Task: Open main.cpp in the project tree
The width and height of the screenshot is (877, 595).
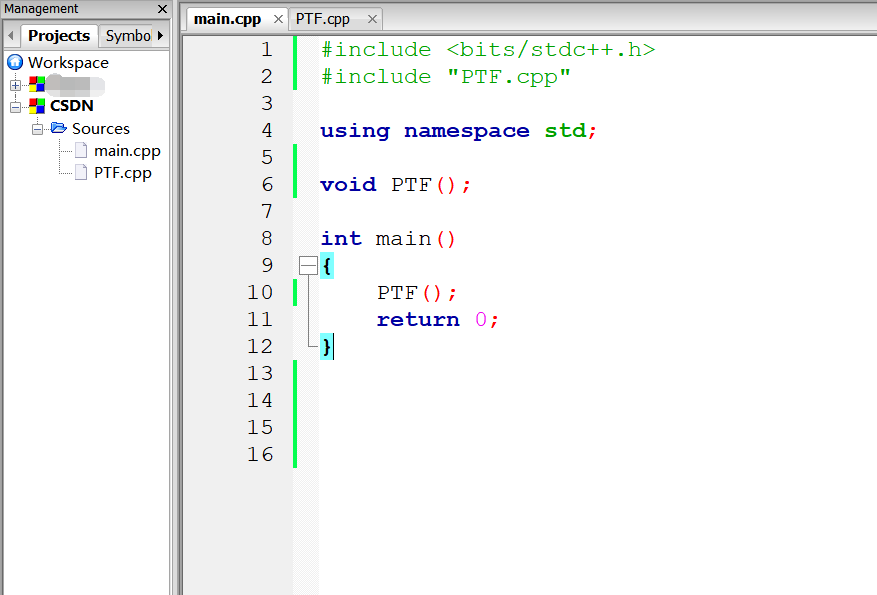Action: (127, 151)
